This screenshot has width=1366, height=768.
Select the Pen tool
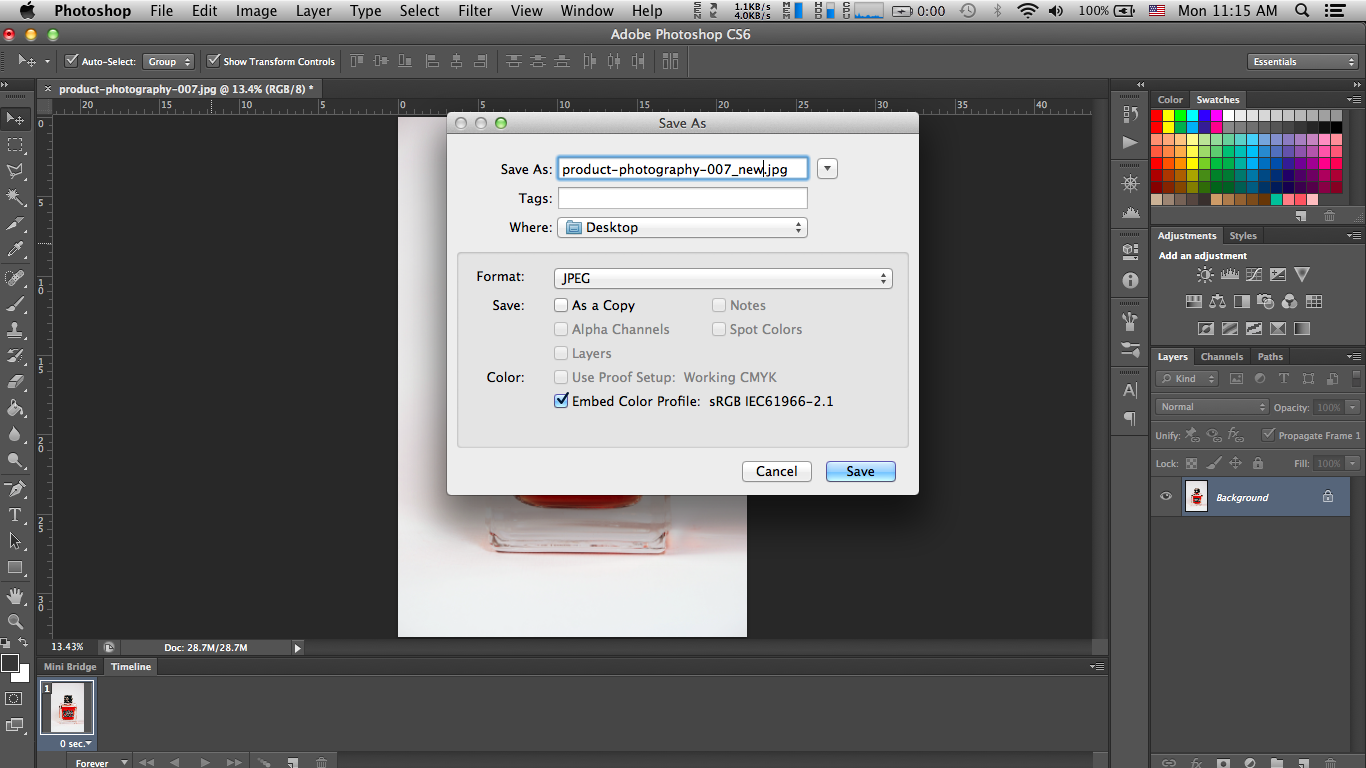click(15, 489)
